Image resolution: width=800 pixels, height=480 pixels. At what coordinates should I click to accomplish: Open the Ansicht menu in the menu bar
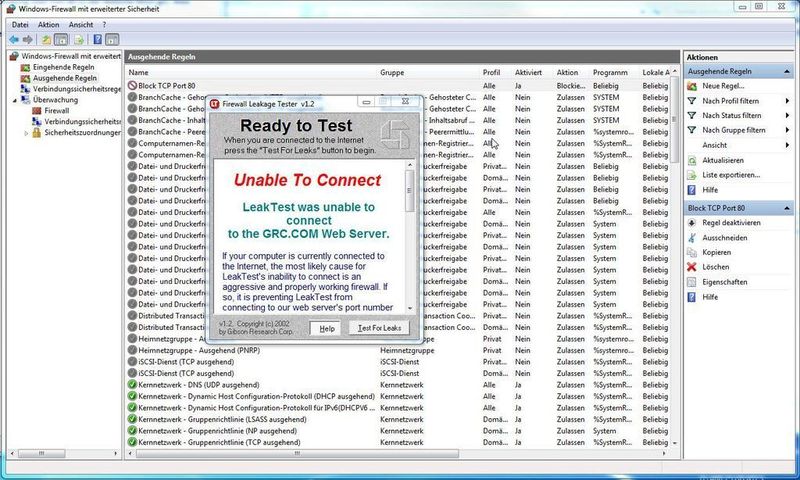(x=81, y=24)
